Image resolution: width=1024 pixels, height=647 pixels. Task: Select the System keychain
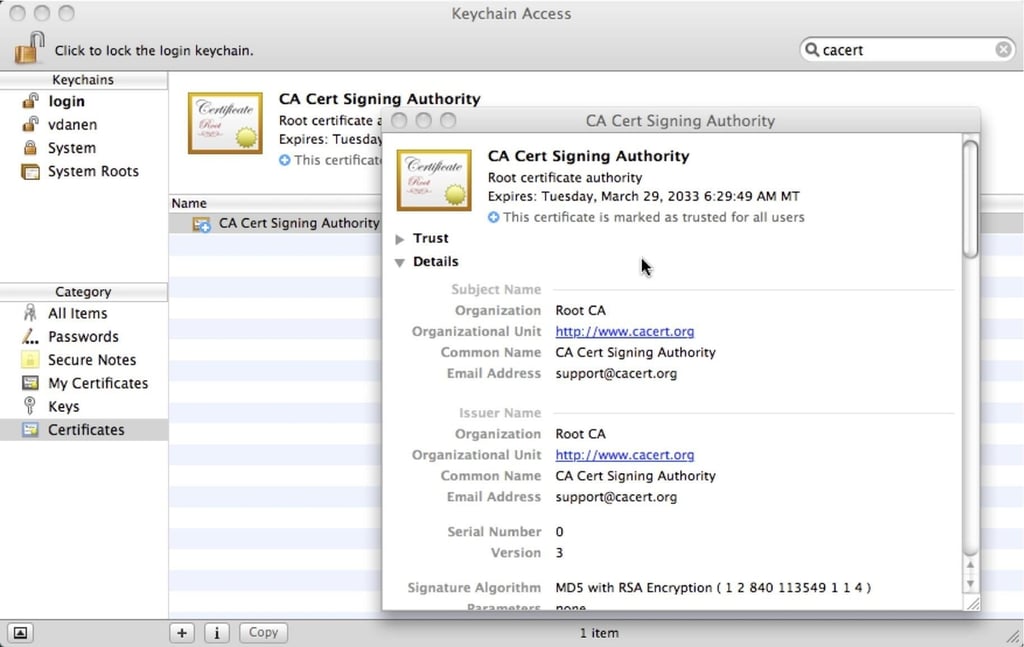point(71,148)
